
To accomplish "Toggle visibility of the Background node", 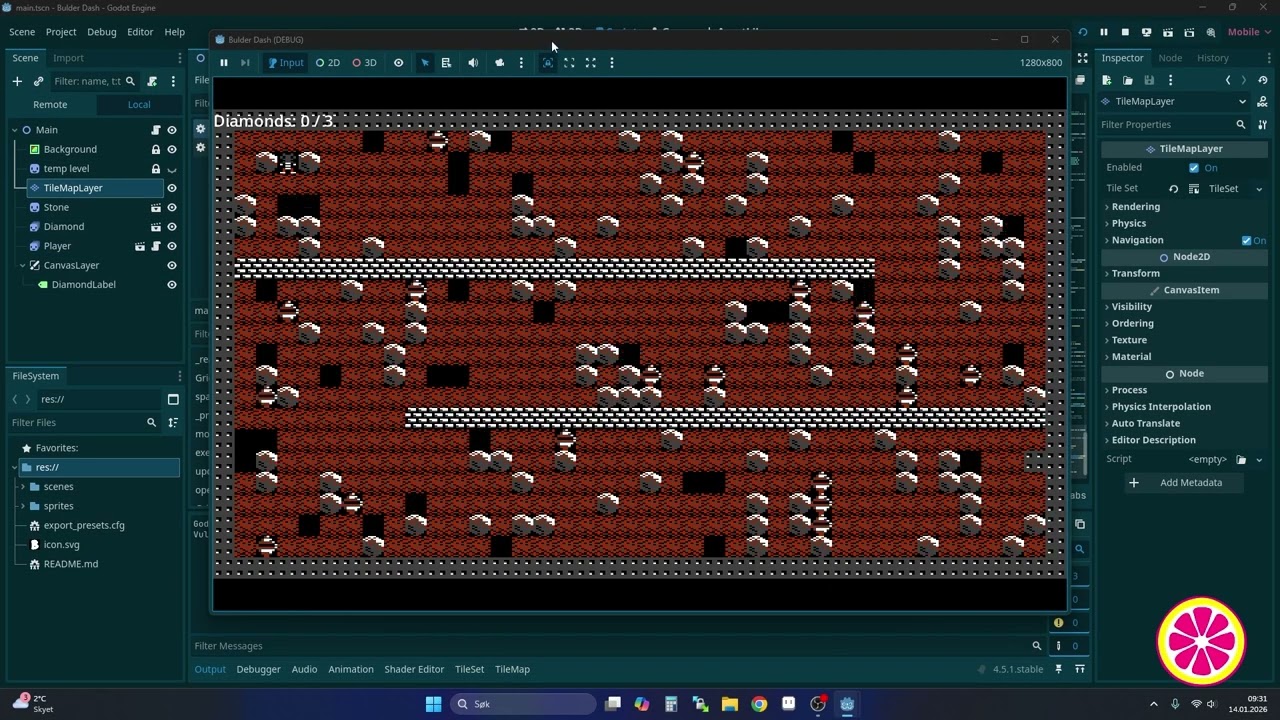I will (x=171, y=149).
